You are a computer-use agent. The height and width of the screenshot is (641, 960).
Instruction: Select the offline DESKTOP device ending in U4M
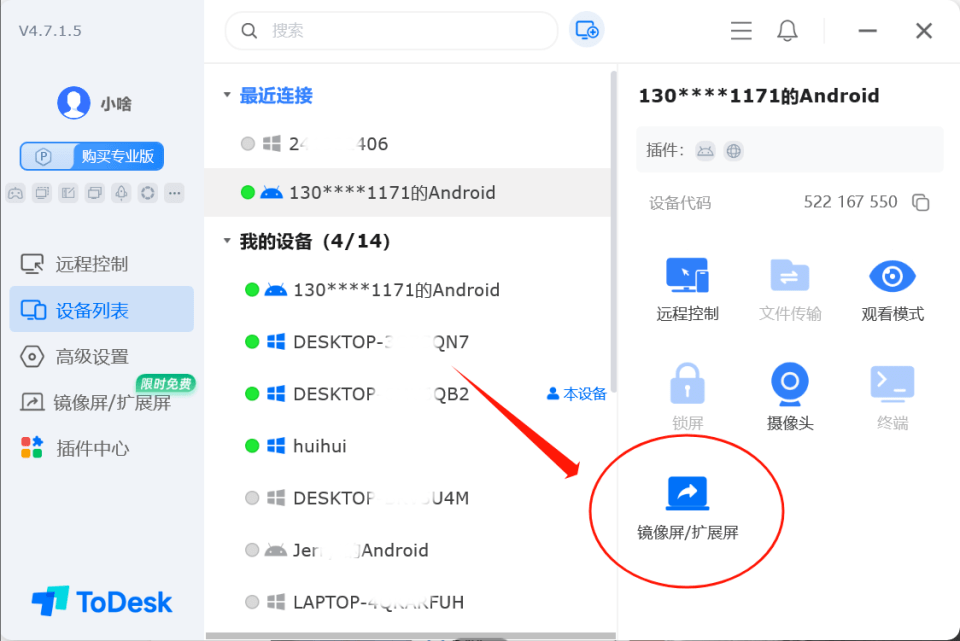(x=408, y=498)
